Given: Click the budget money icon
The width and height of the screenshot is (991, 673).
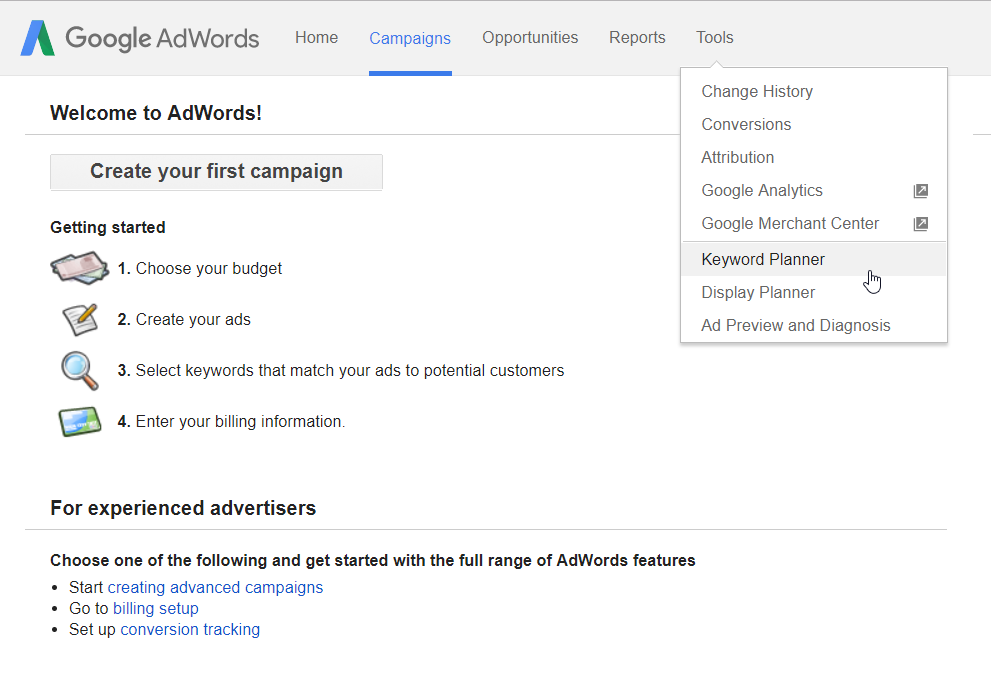Looking at the screenshot, I should [x=80, y=268].
